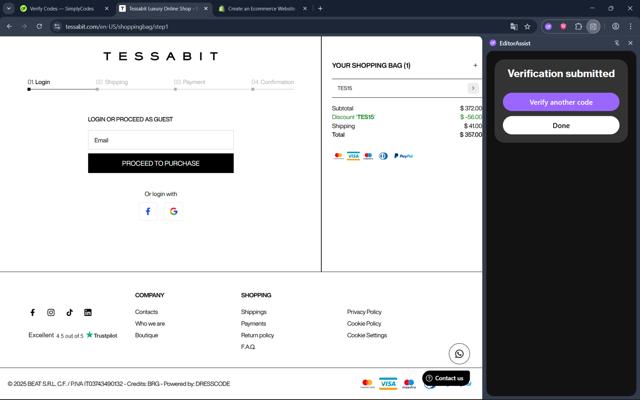The width and height of the screenshot is (640, 400).
Task: Click the browser forward arrow
Action: [x=24, y=27]
